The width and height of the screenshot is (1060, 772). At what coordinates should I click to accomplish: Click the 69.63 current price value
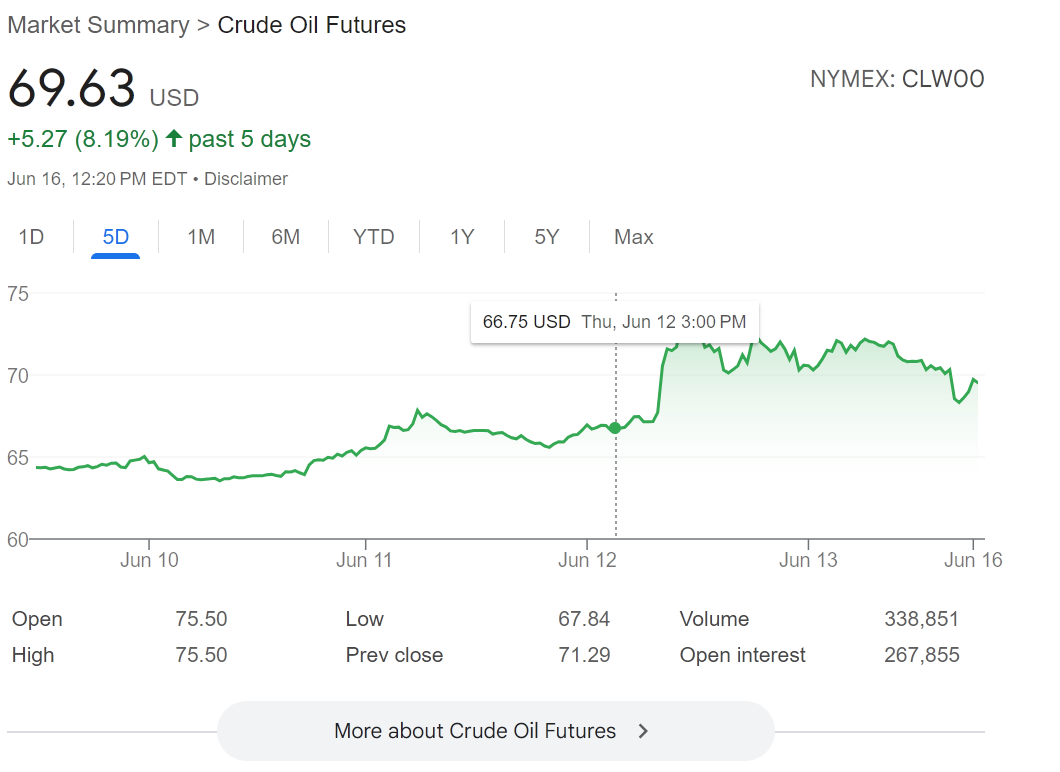tap(72, 89)
